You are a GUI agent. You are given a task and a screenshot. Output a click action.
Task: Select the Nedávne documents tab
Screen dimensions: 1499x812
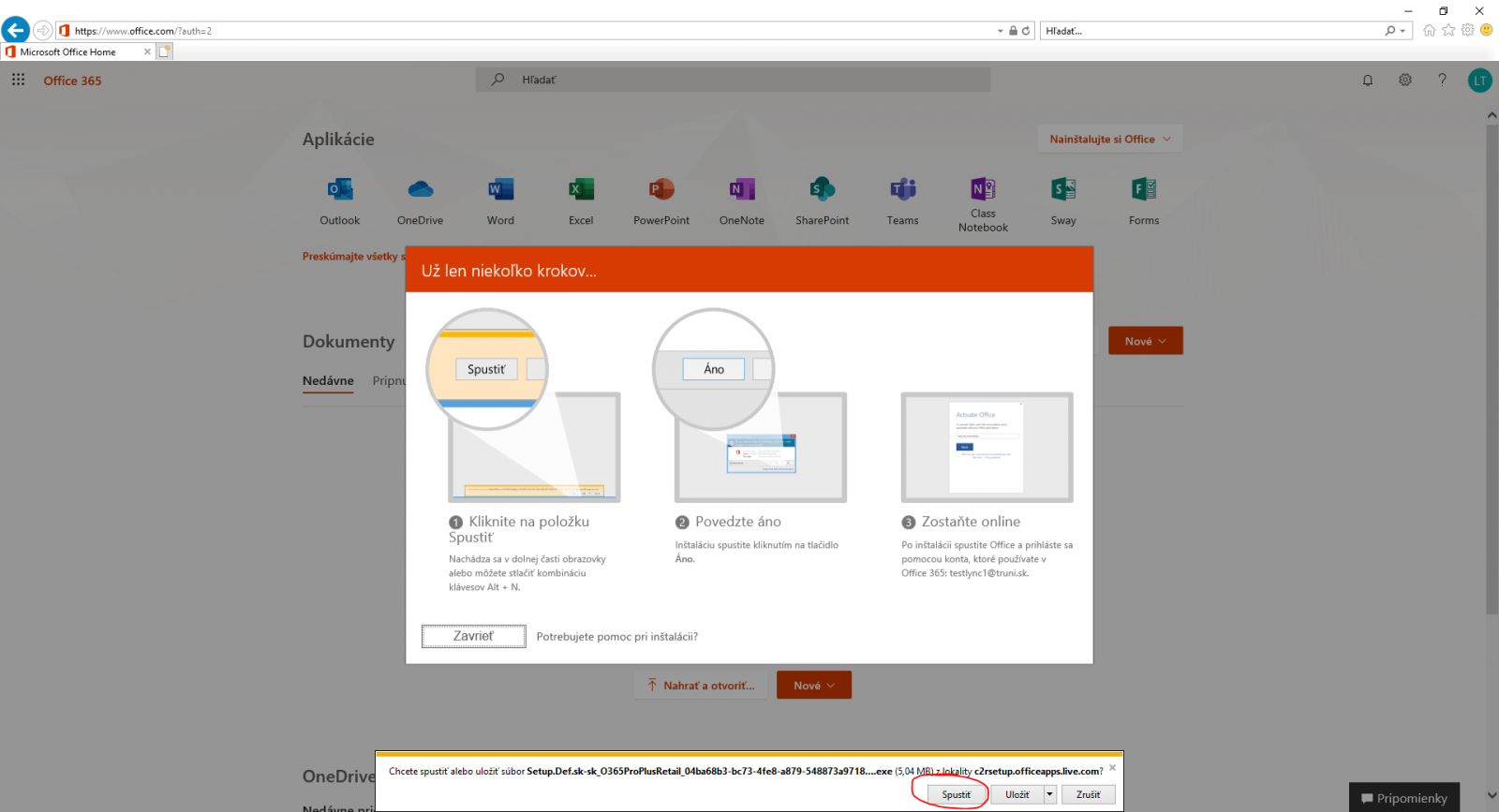click(x=328, y=381)
